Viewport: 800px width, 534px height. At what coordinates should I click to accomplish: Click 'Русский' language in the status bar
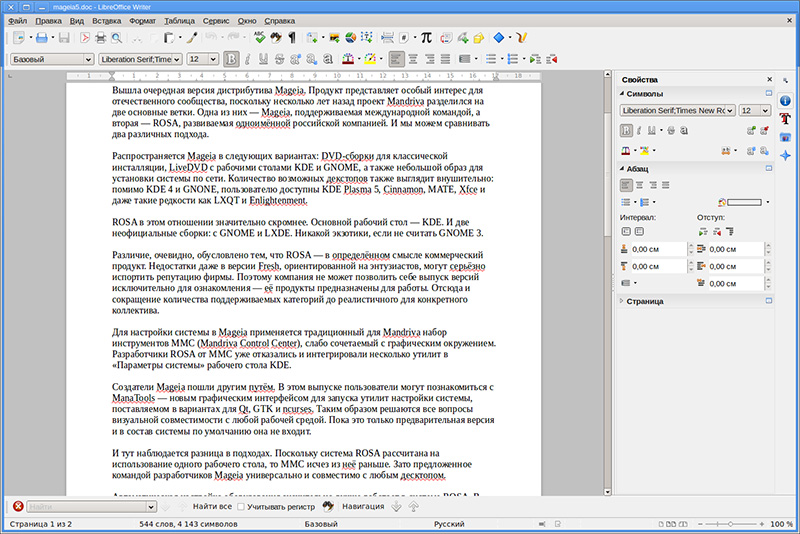tap(449, 524)
